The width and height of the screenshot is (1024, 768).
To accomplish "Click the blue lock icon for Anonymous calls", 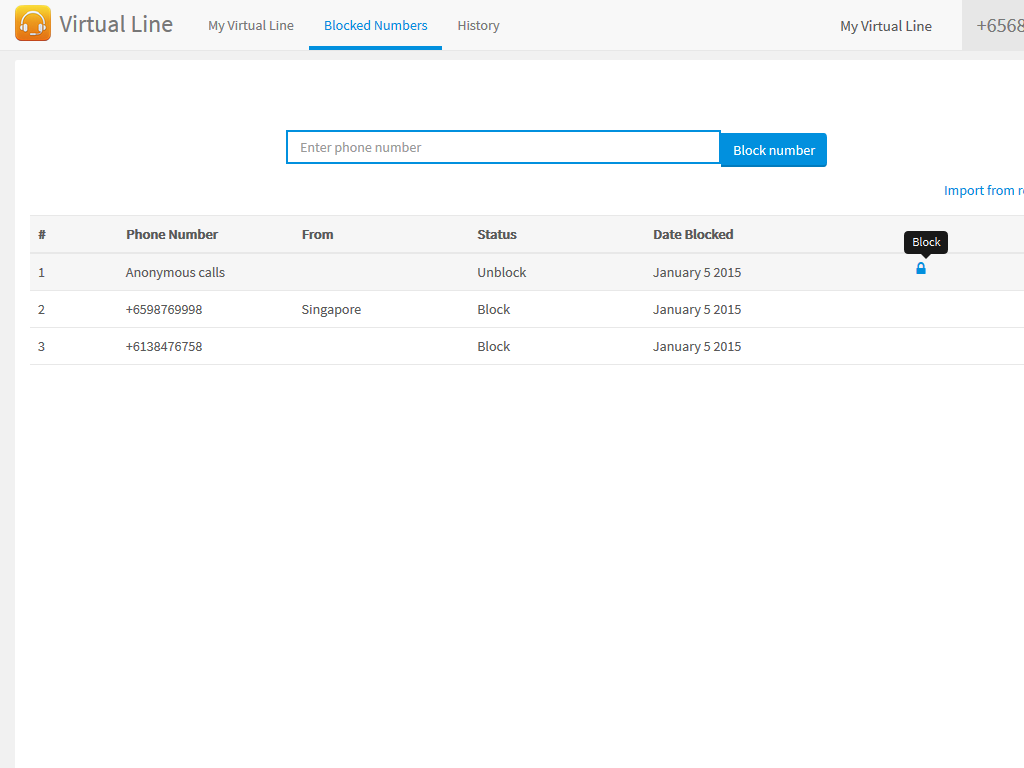I will (921, 268).
